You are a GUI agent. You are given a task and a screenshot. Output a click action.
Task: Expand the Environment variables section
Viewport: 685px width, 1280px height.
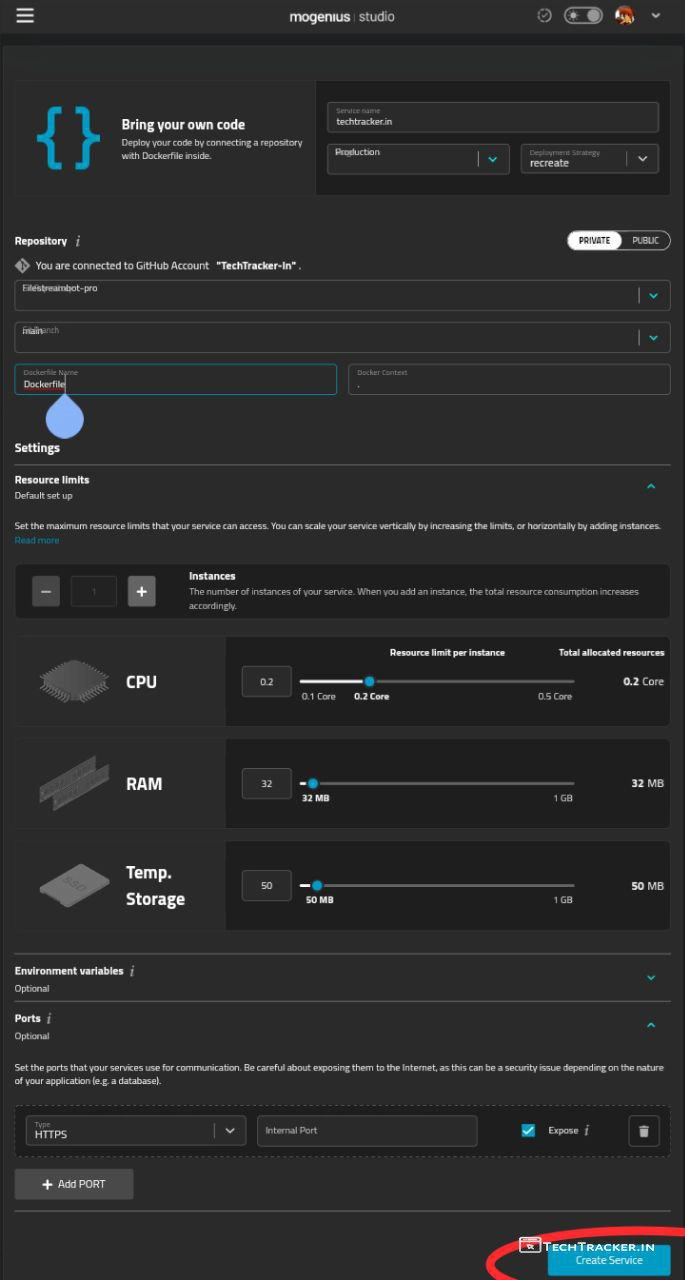[651, 978]
